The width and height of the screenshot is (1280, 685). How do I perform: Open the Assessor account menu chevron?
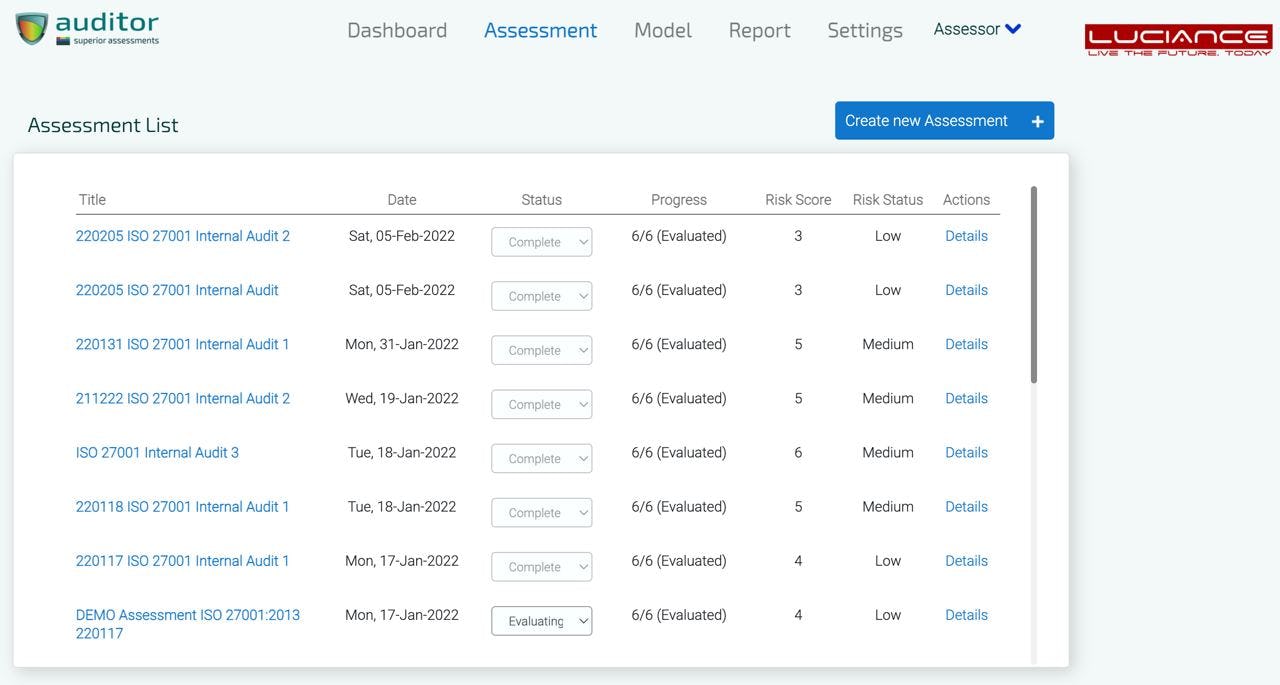tap(1011, 28)
